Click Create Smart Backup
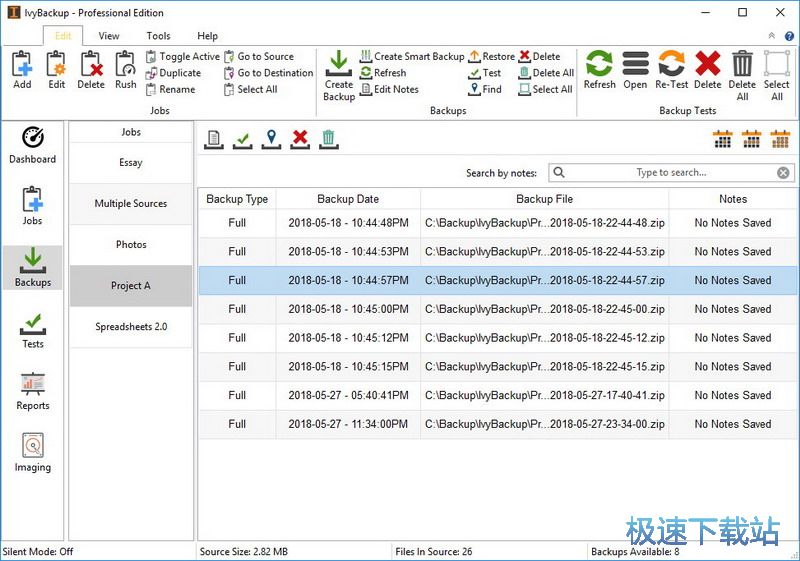Image resolution: width=800 pixels, height=561 pixels. click(x=412, y=57)
